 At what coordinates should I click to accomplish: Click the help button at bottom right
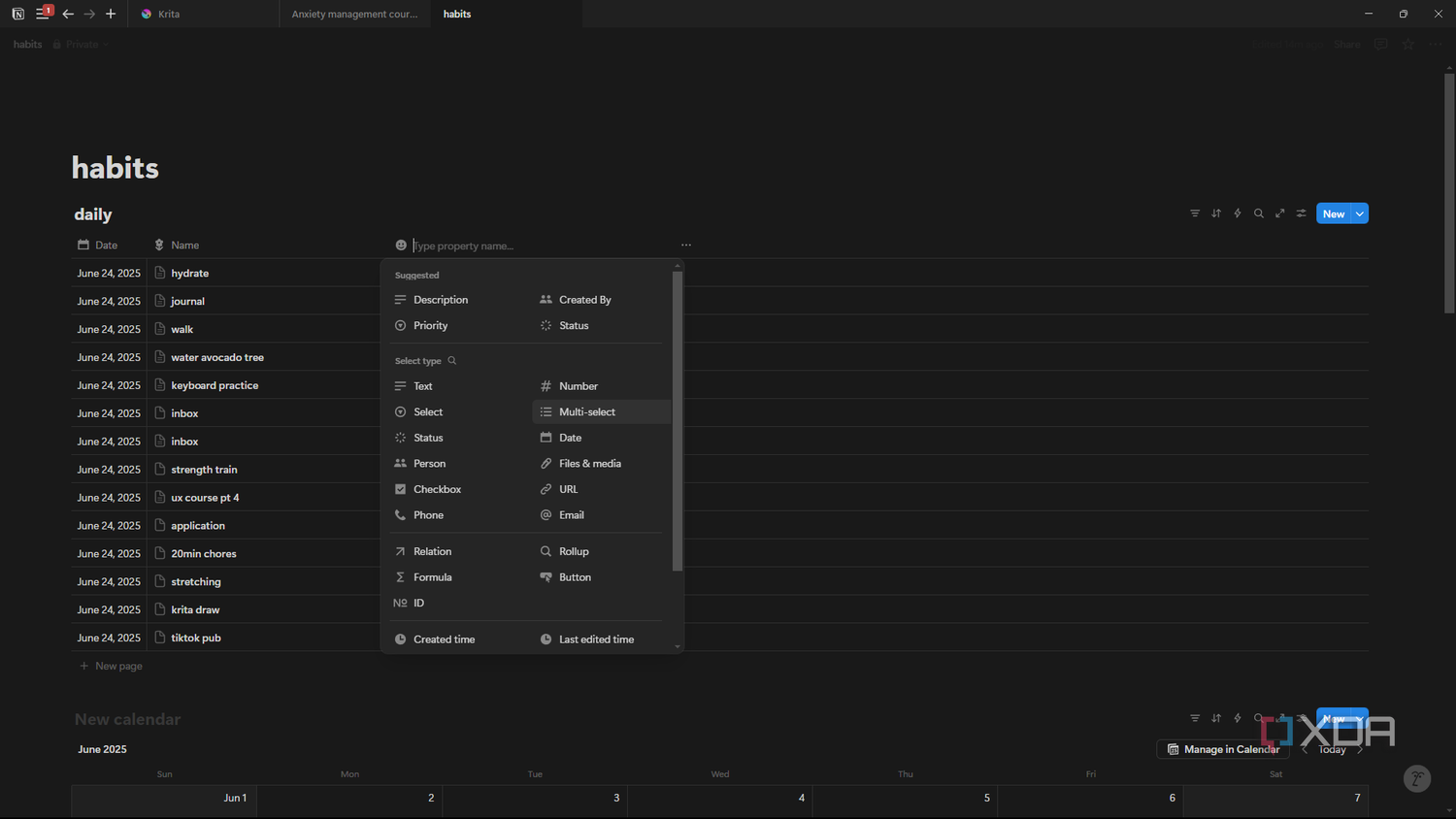[x=1417, y=778]
